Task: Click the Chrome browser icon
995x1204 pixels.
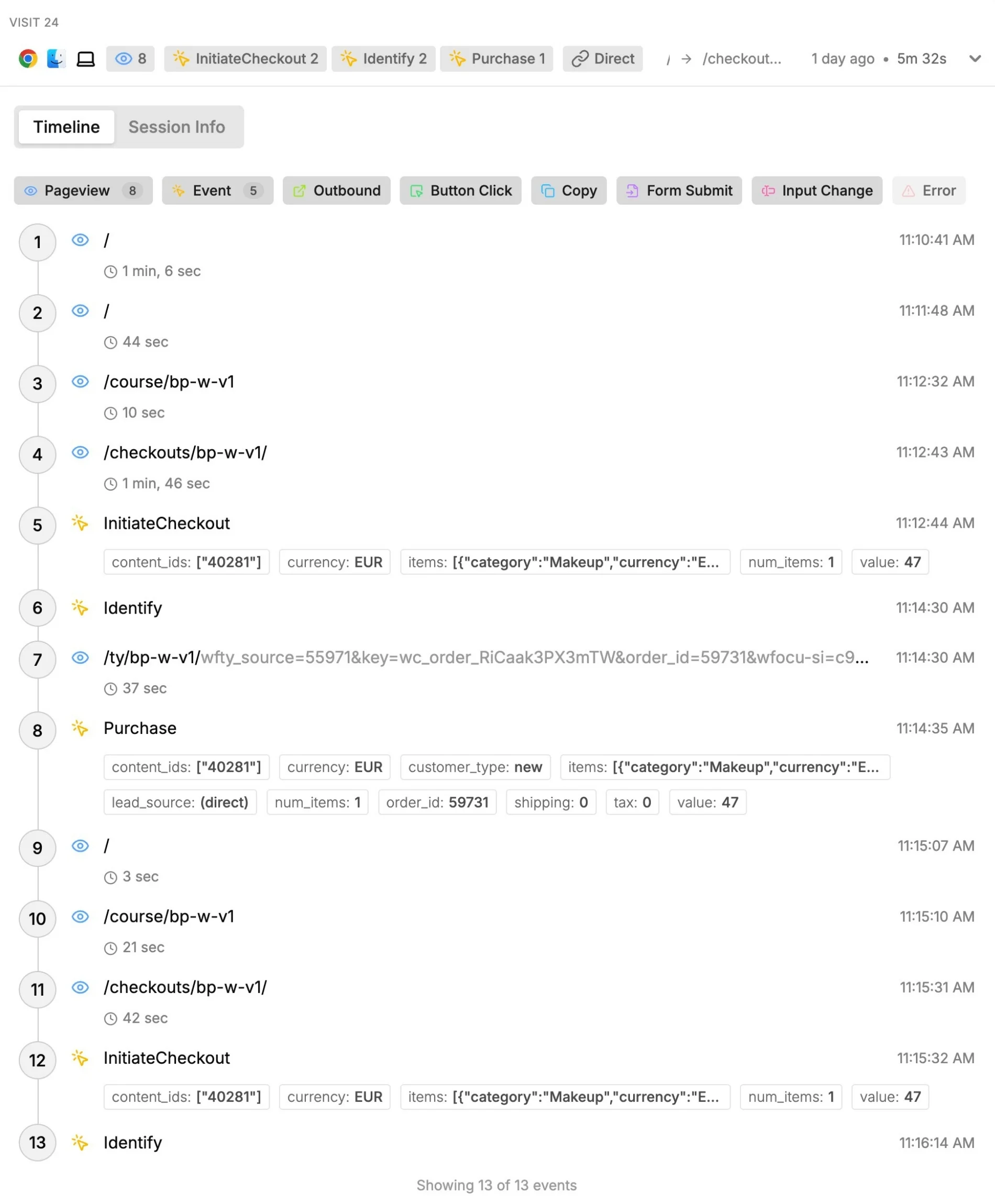Action: click(28, 59)
